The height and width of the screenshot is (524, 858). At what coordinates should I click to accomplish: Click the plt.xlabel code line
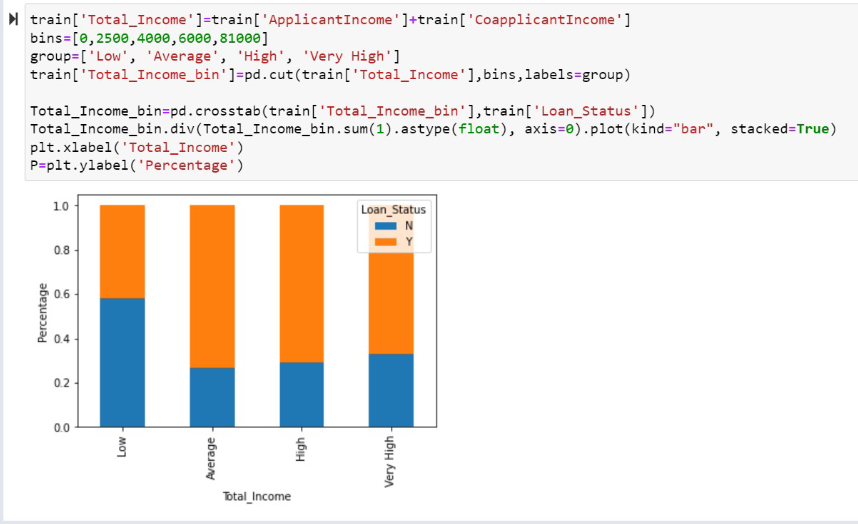tap(137, 148)
